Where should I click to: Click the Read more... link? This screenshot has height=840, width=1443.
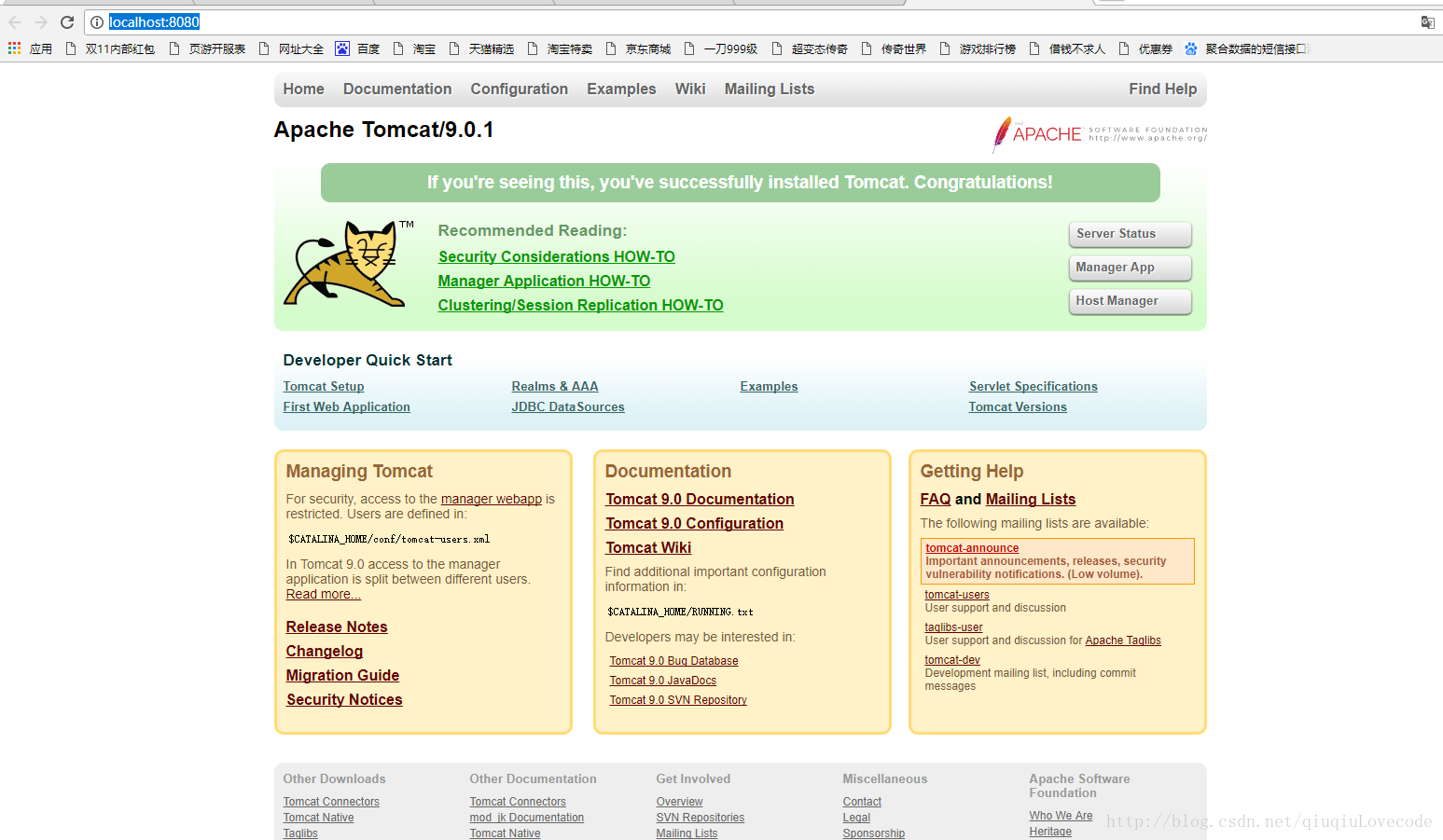tap(324, 595)
